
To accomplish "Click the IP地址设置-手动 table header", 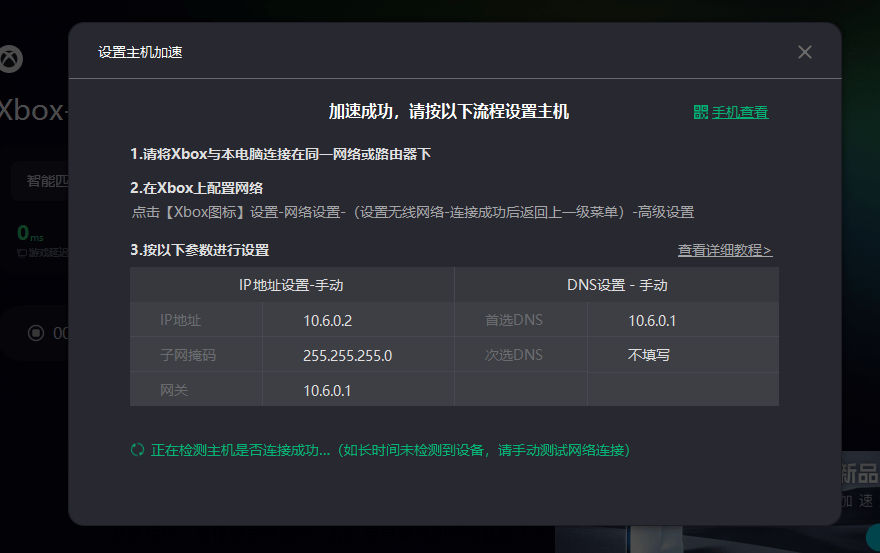I will 291,285.
